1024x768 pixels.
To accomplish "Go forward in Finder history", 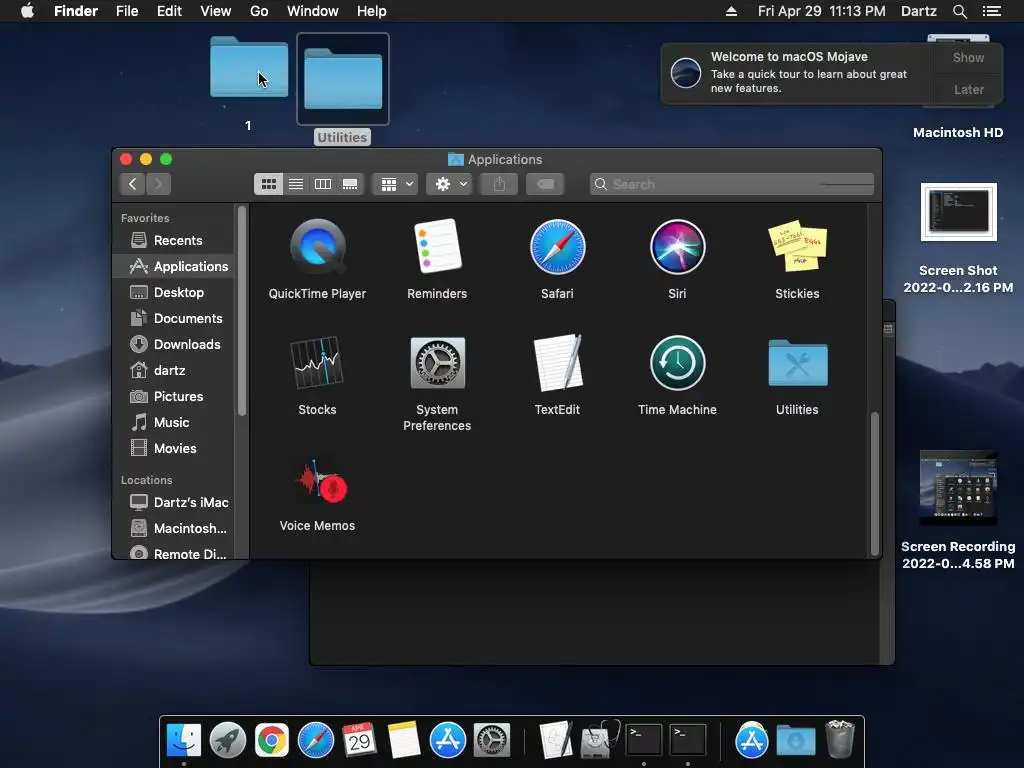I will click(x=158, y=184).
